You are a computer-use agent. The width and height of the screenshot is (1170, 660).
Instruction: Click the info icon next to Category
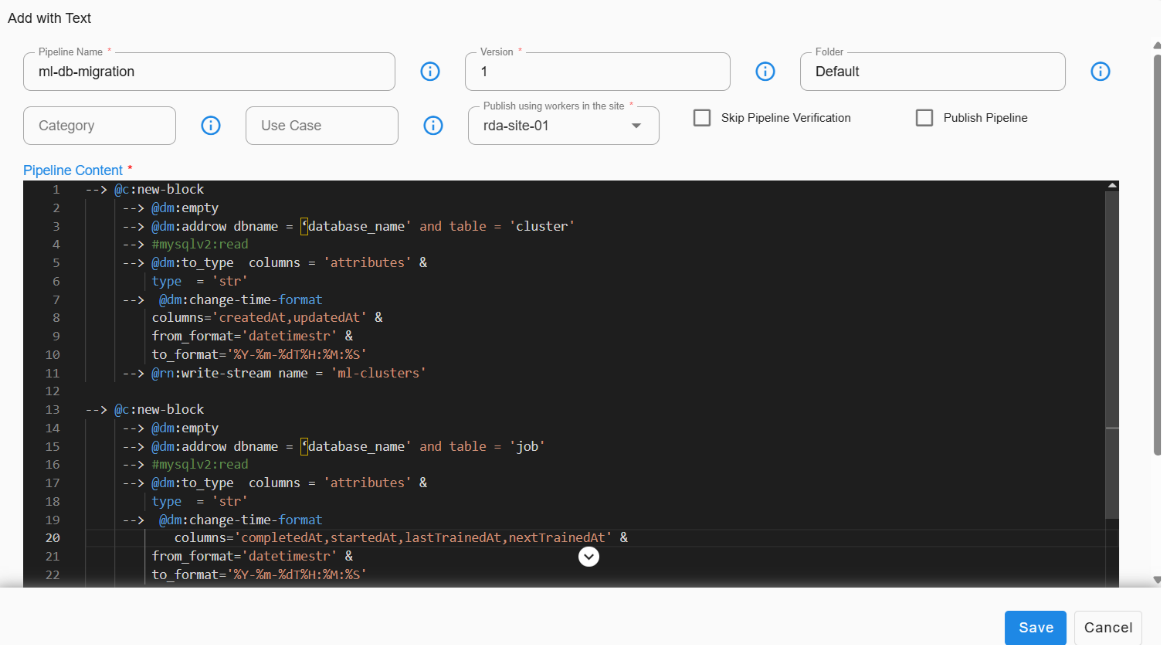210,125
